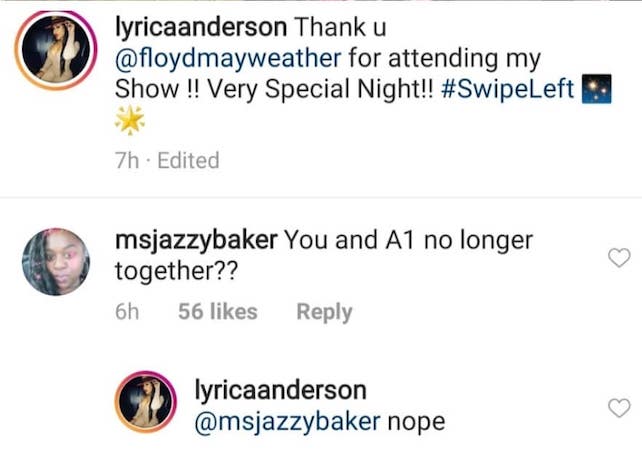
Task: Reply to msjazzybaker's comment
Action: (324, 312)
